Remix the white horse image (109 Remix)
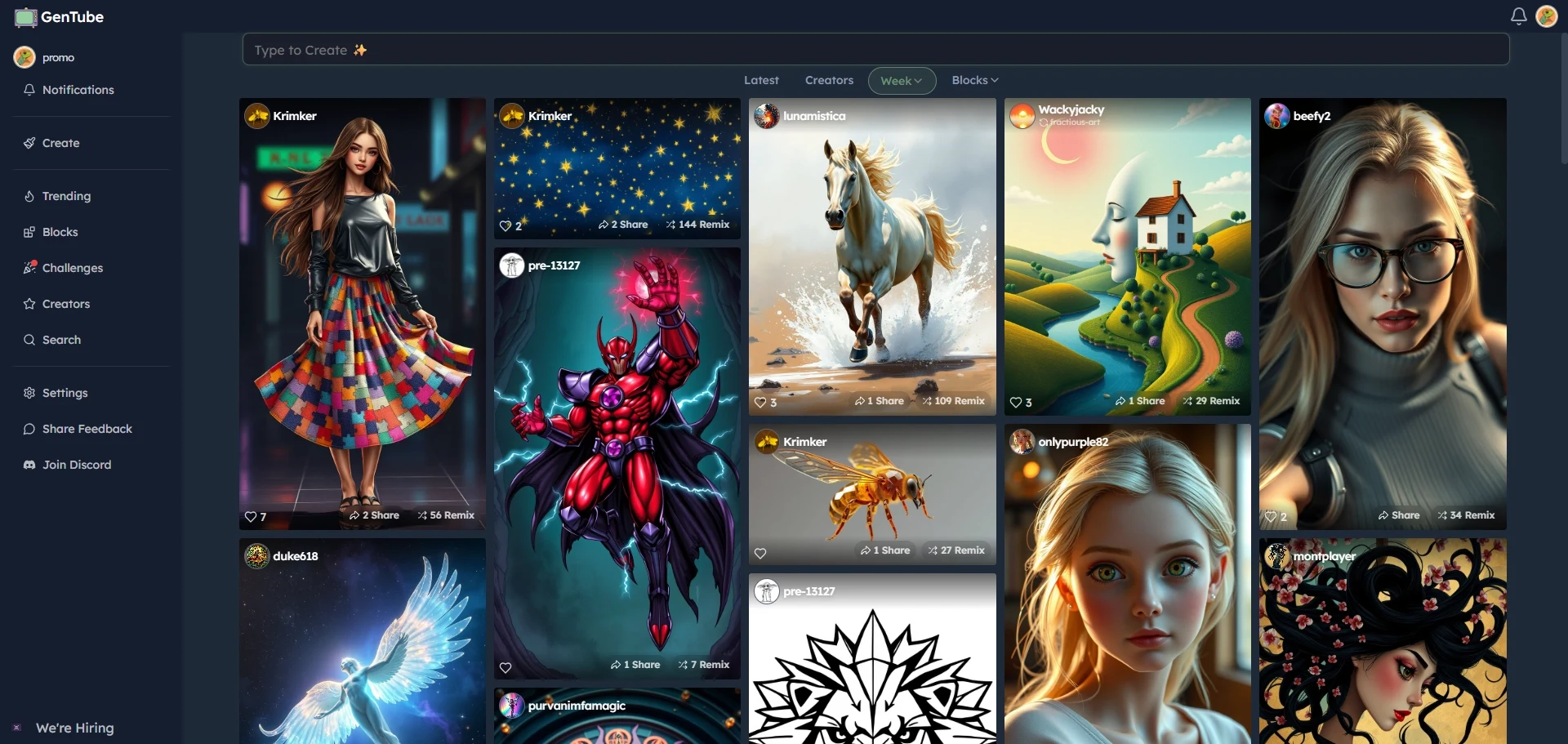Screen dimensions: 1568x744 [x=953, y=401]
